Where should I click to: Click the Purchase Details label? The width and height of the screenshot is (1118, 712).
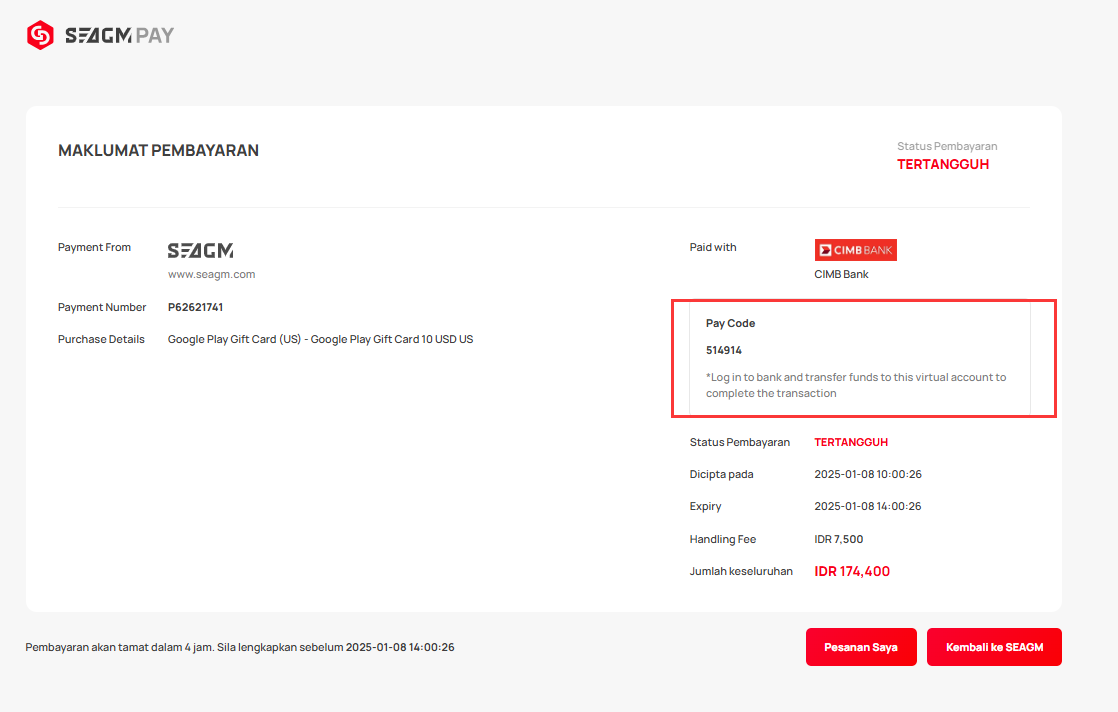tap(101, 339)
